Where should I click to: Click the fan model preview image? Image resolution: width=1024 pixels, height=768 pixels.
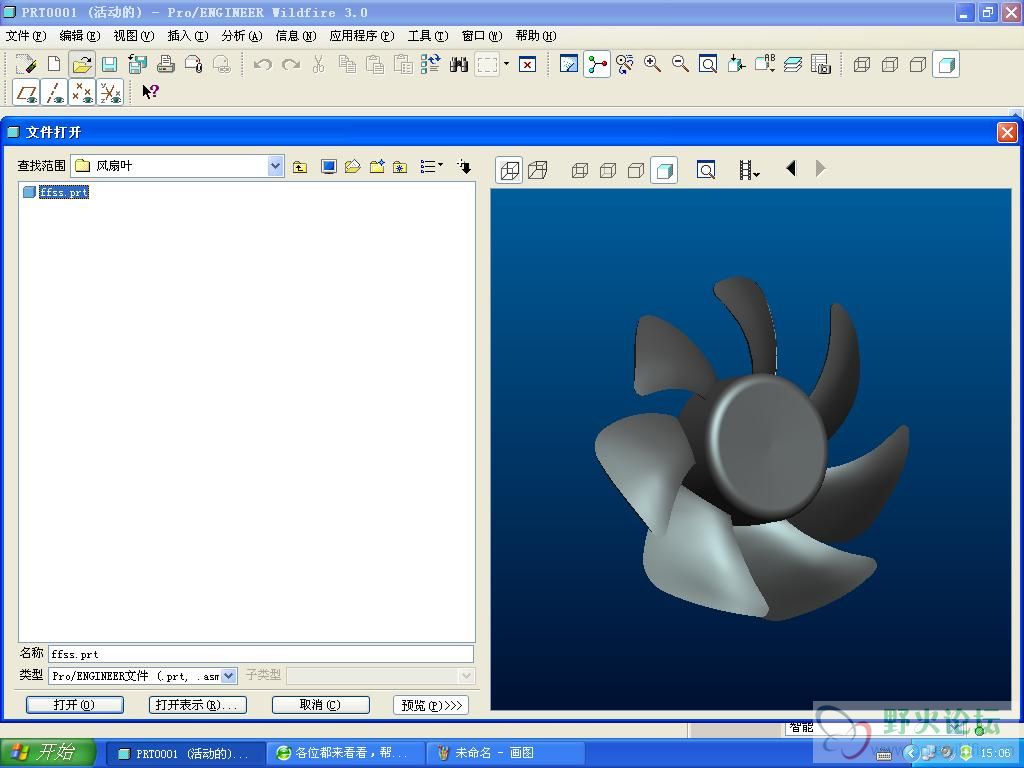point(751,449)
